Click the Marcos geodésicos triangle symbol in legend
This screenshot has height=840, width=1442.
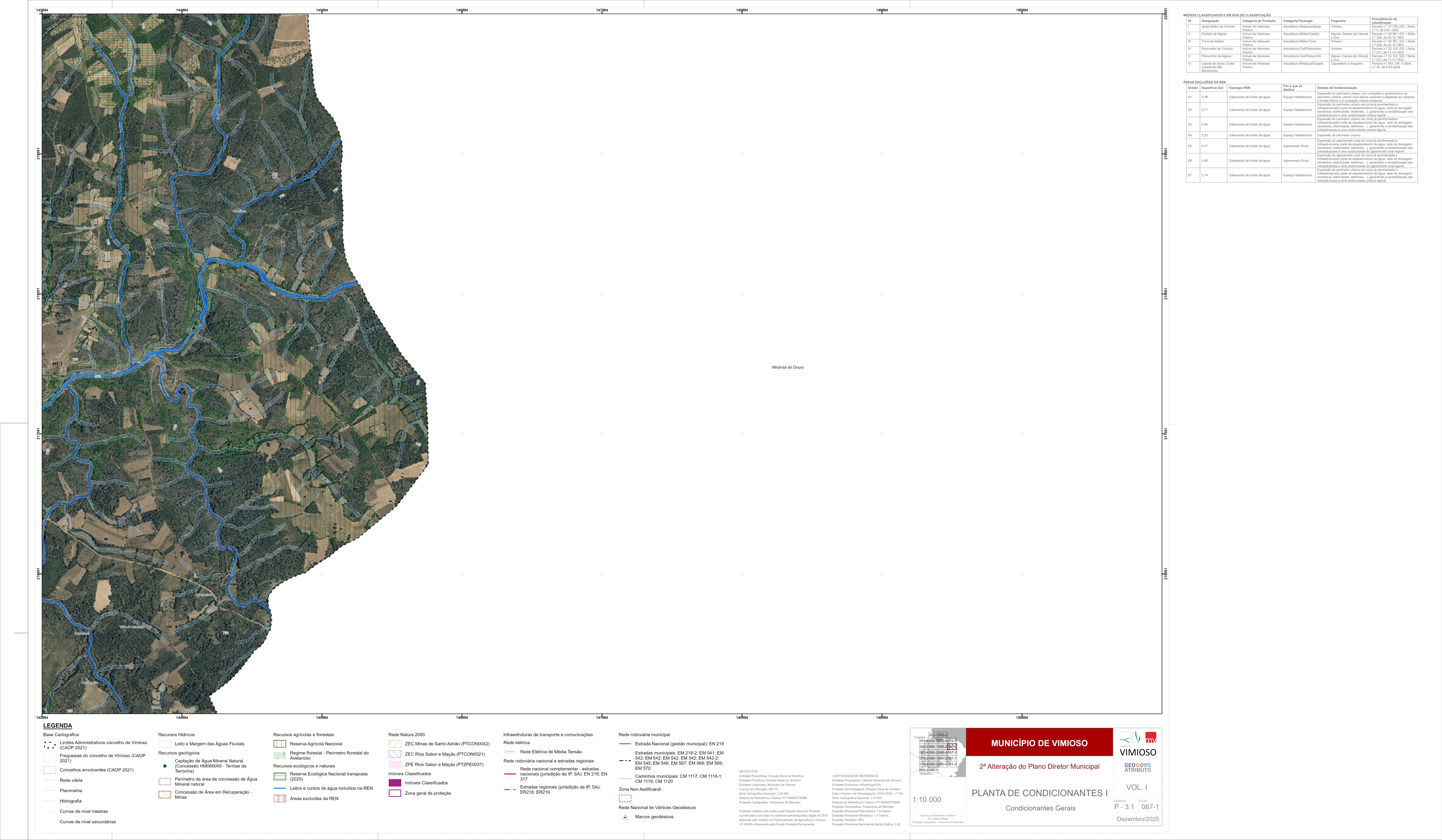click(x=625, y=817)
